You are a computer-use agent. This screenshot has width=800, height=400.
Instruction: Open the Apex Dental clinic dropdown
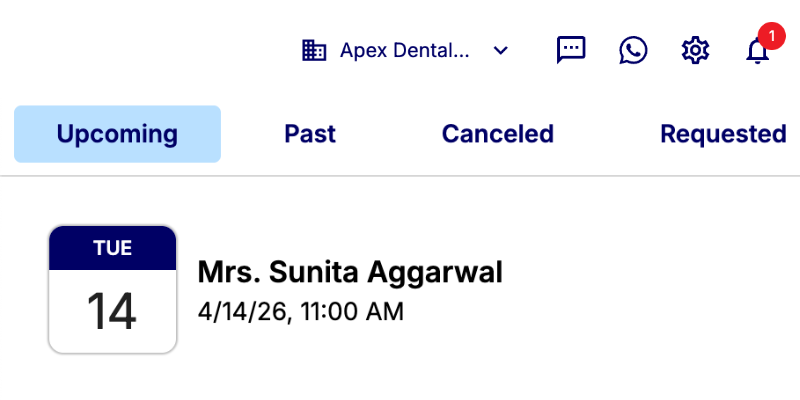pyautogui.click(x=405, y=50)
